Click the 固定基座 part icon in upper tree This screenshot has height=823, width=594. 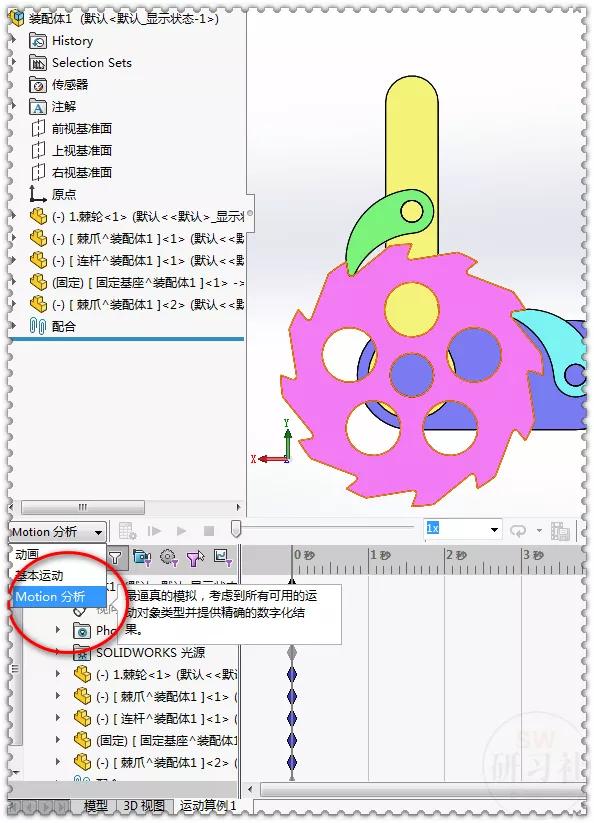38,282
